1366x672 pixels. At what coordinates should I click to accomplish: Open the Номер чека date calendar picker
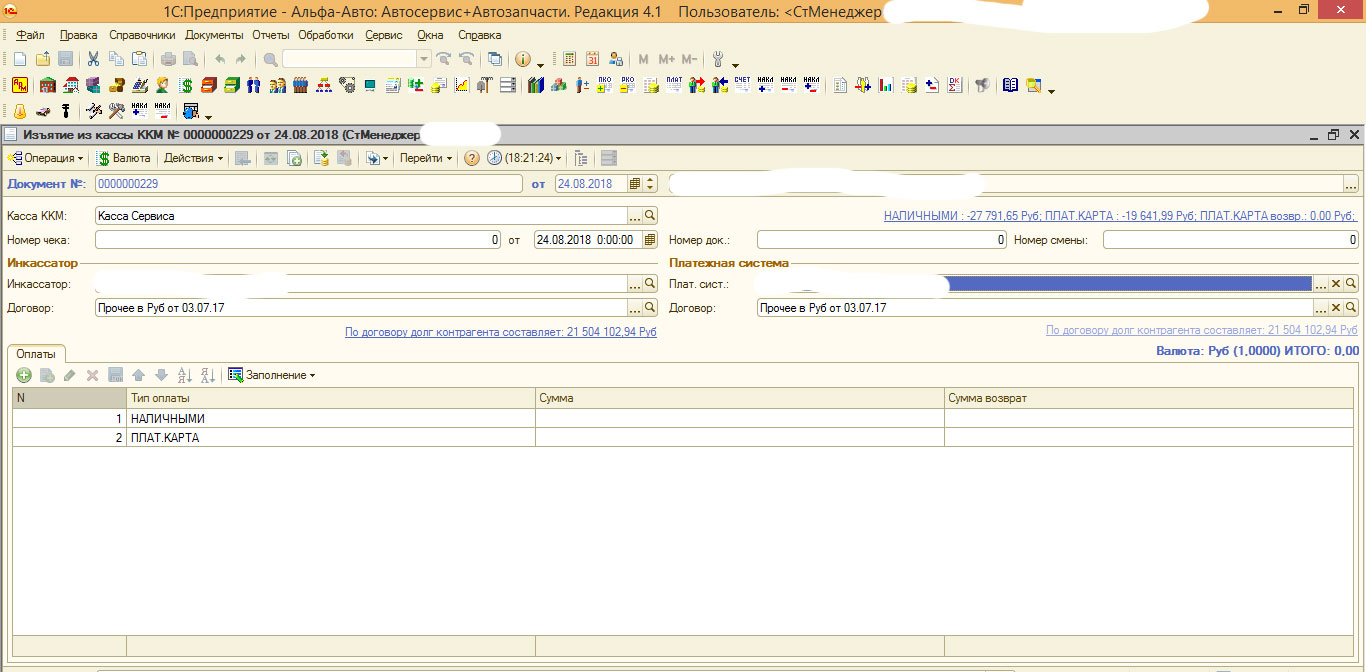[x=650, y=240]
